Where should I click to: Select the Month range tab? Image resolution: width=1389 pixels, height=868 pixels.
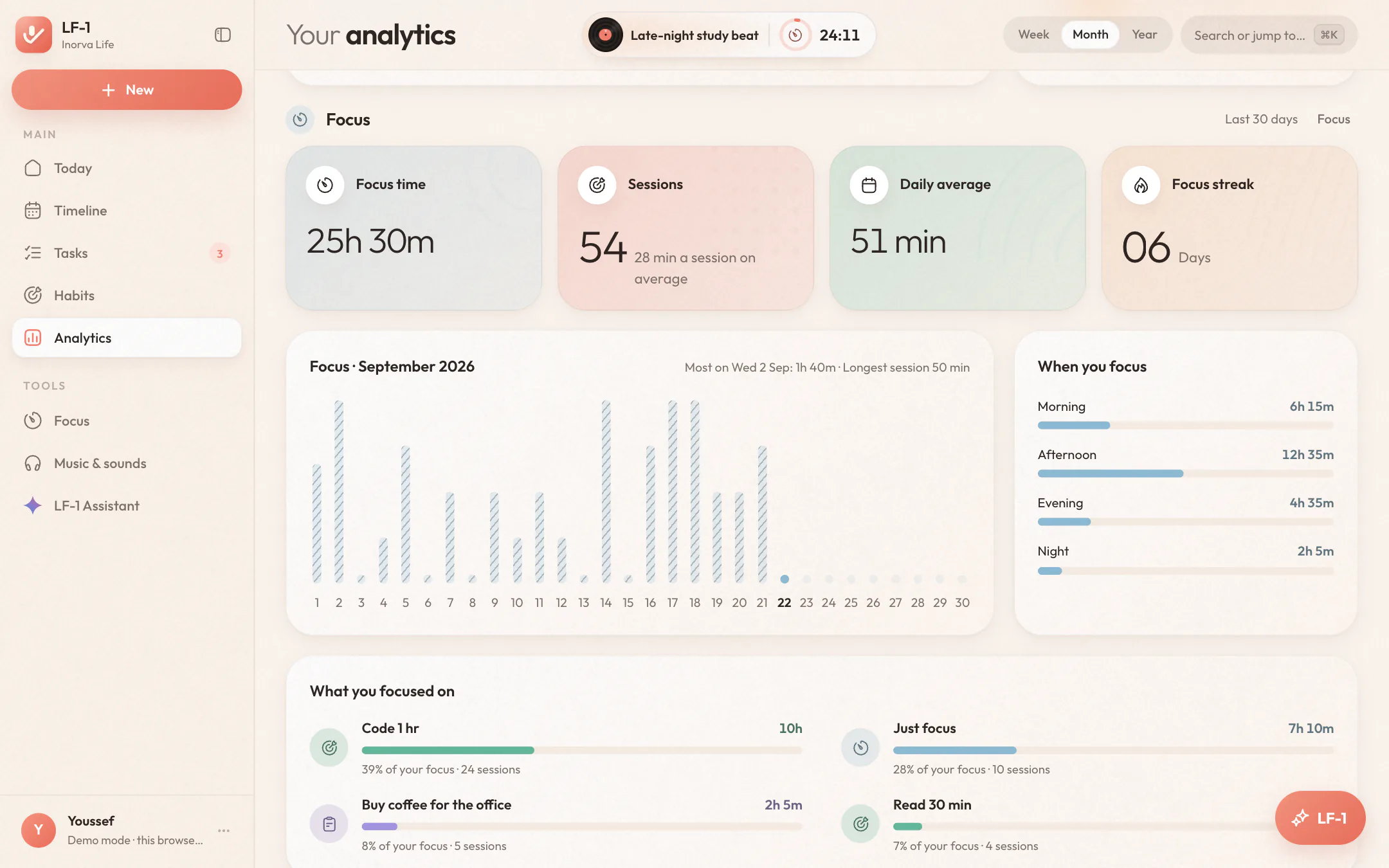(x=1091, y=35)
